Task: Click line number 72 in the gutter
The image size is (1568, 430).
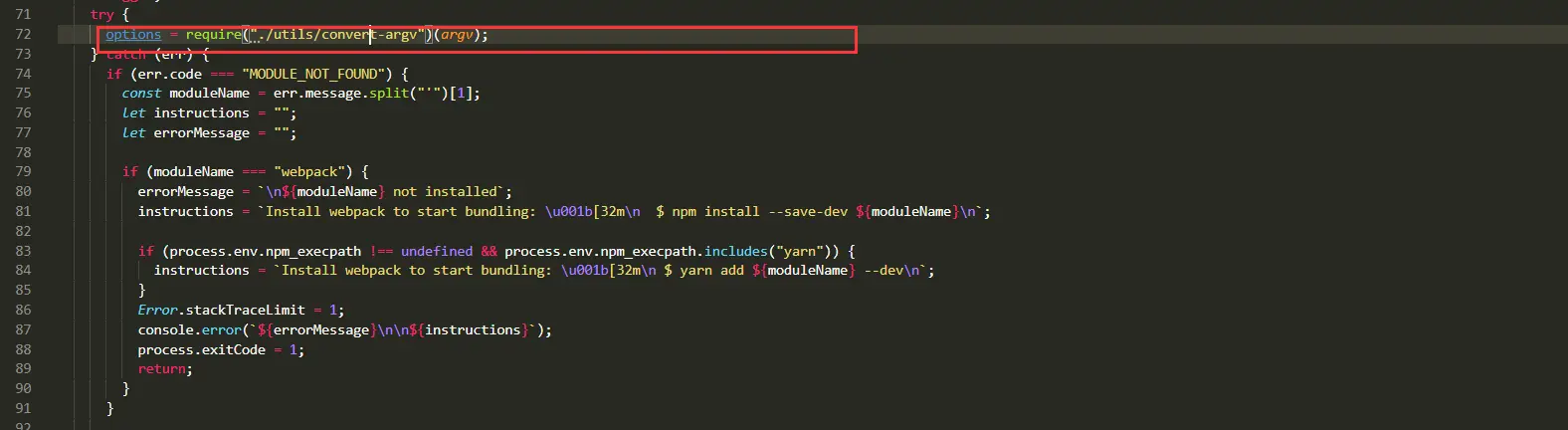Action: pos(23,34)
